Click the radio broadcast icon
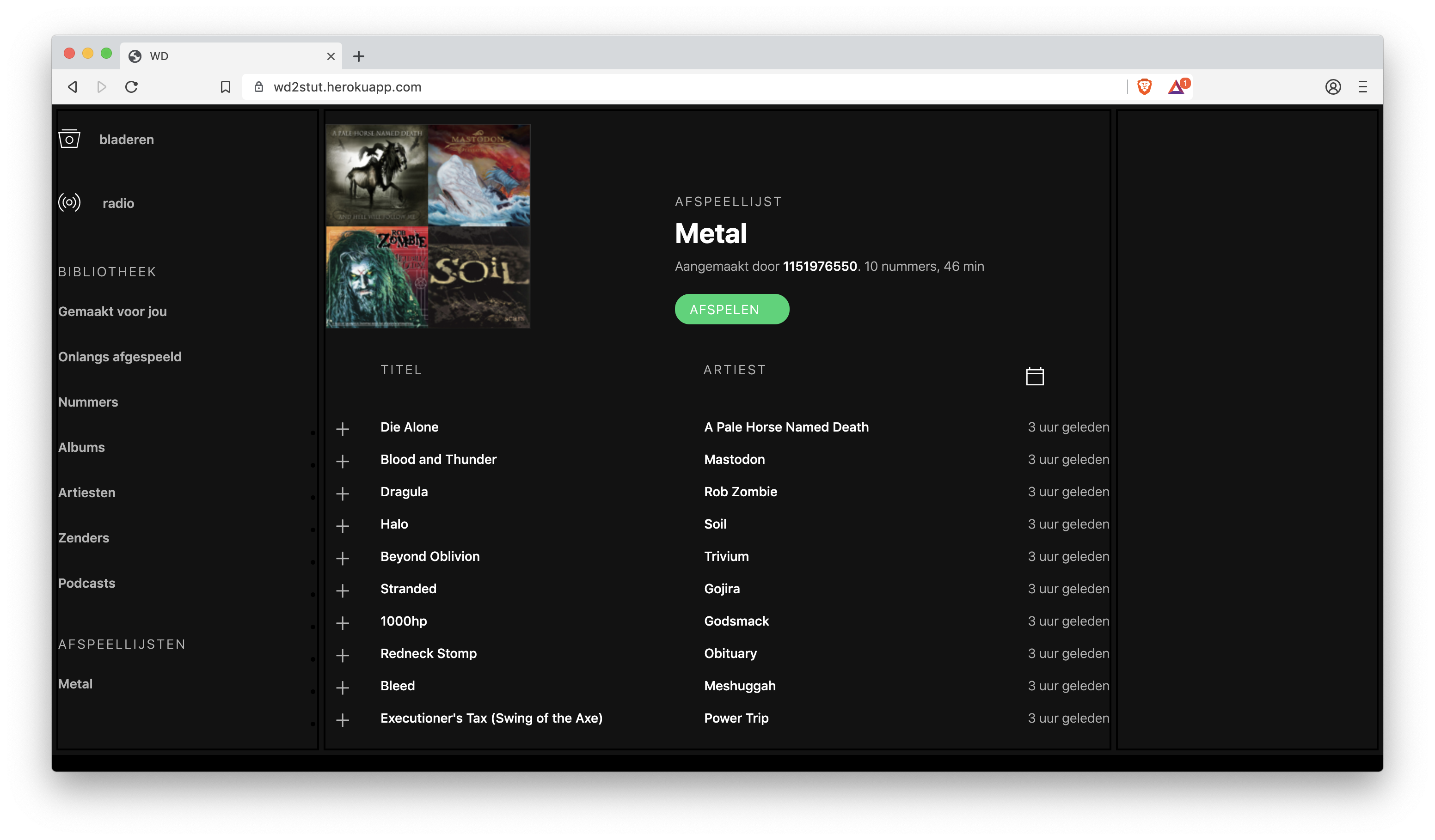Viewport: 1435px width, 840px height. point(69,202)
